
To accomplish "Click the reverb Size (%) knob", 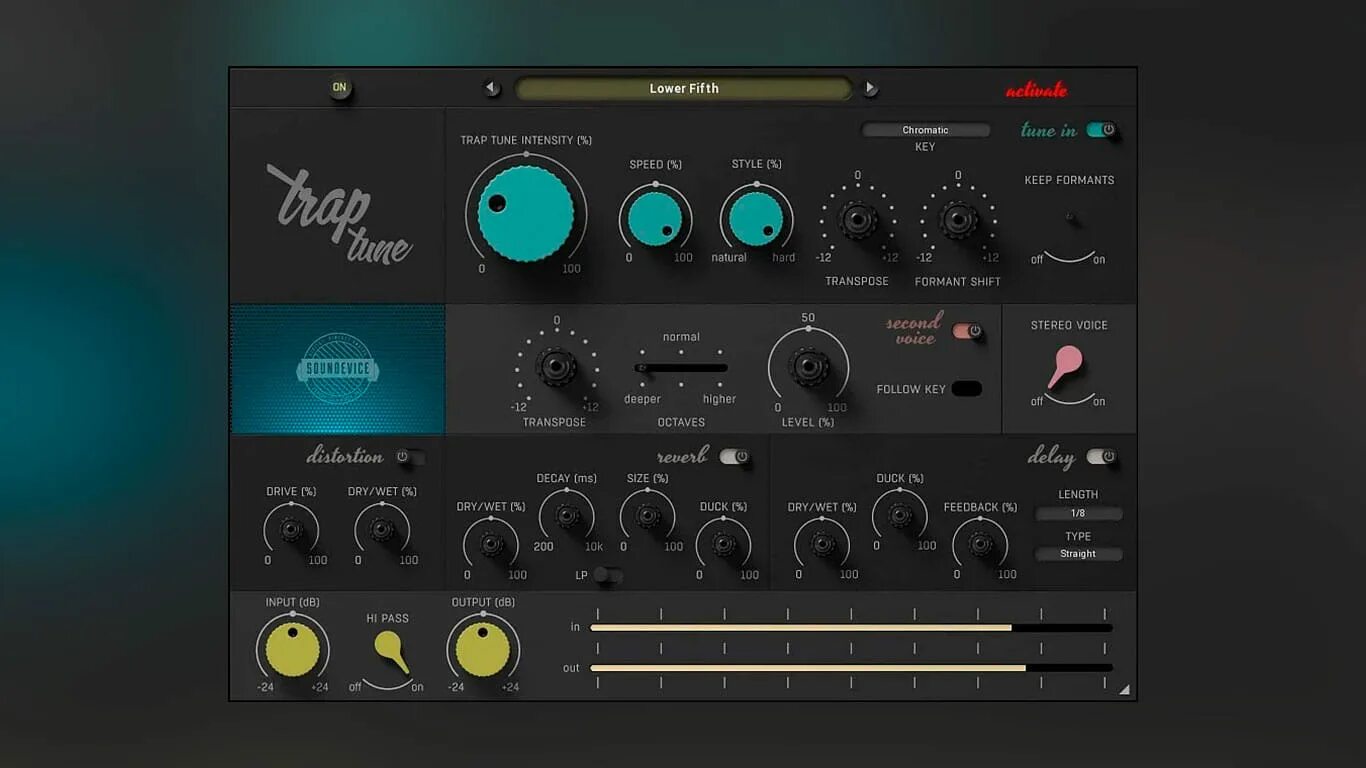I will tap(648, 516).
